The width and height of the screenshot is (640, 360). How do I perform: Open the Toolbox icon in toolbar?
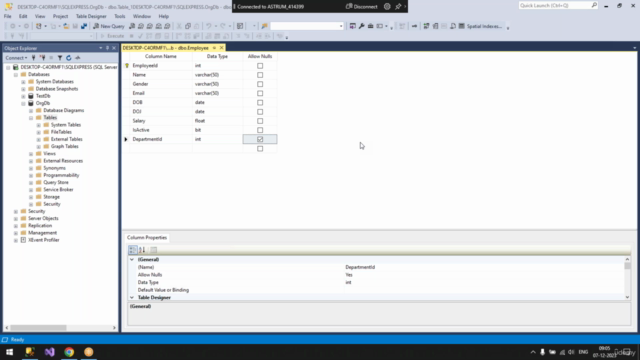click(371, 26)
